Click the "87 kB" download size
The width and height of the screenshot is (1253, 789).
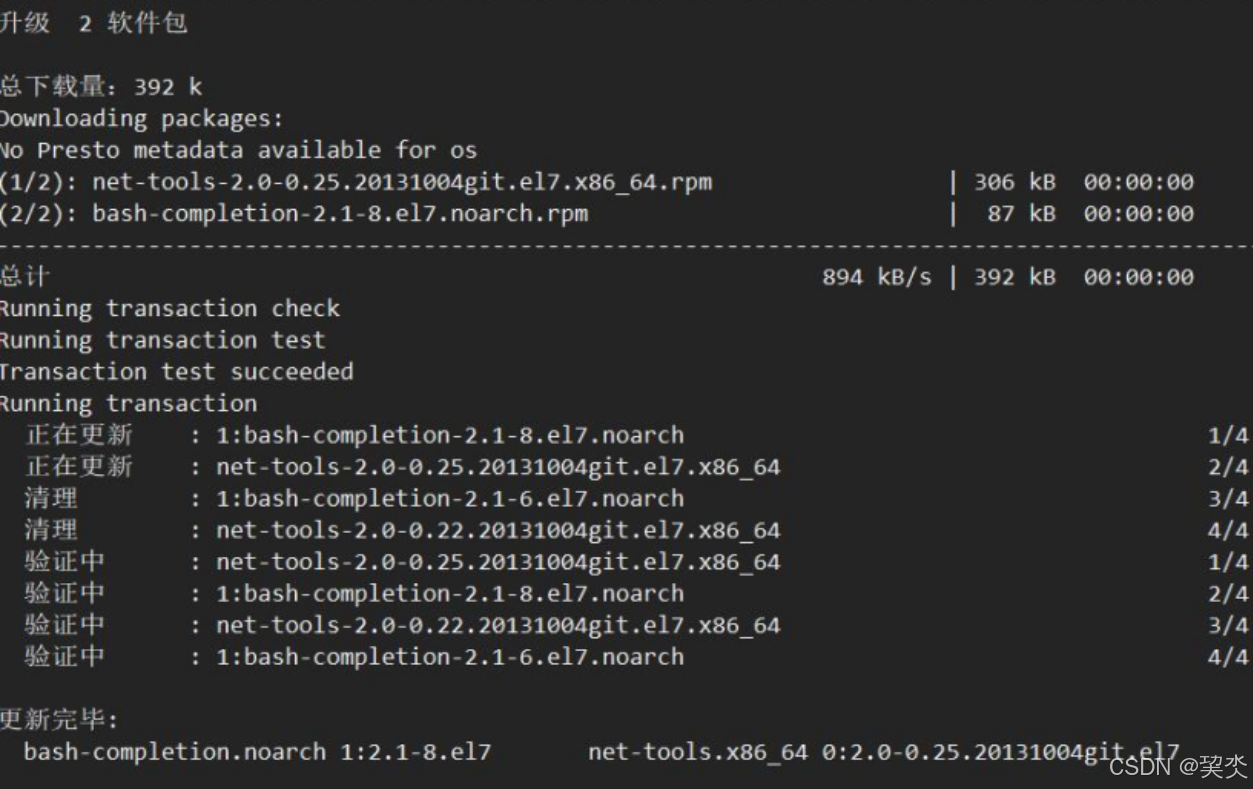point(1020,214)
